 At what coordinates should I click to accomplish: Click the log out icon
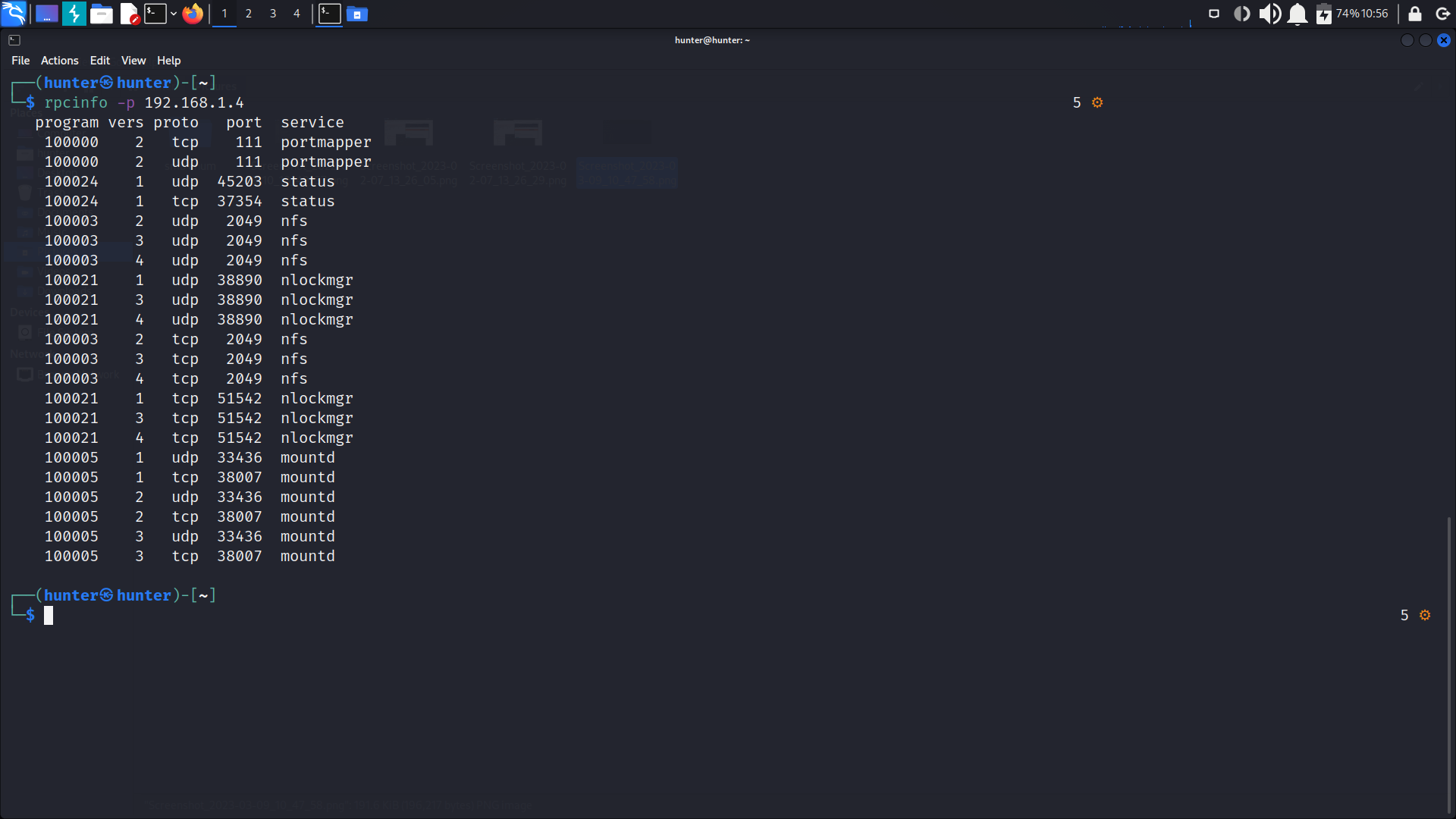(1442, 14)
